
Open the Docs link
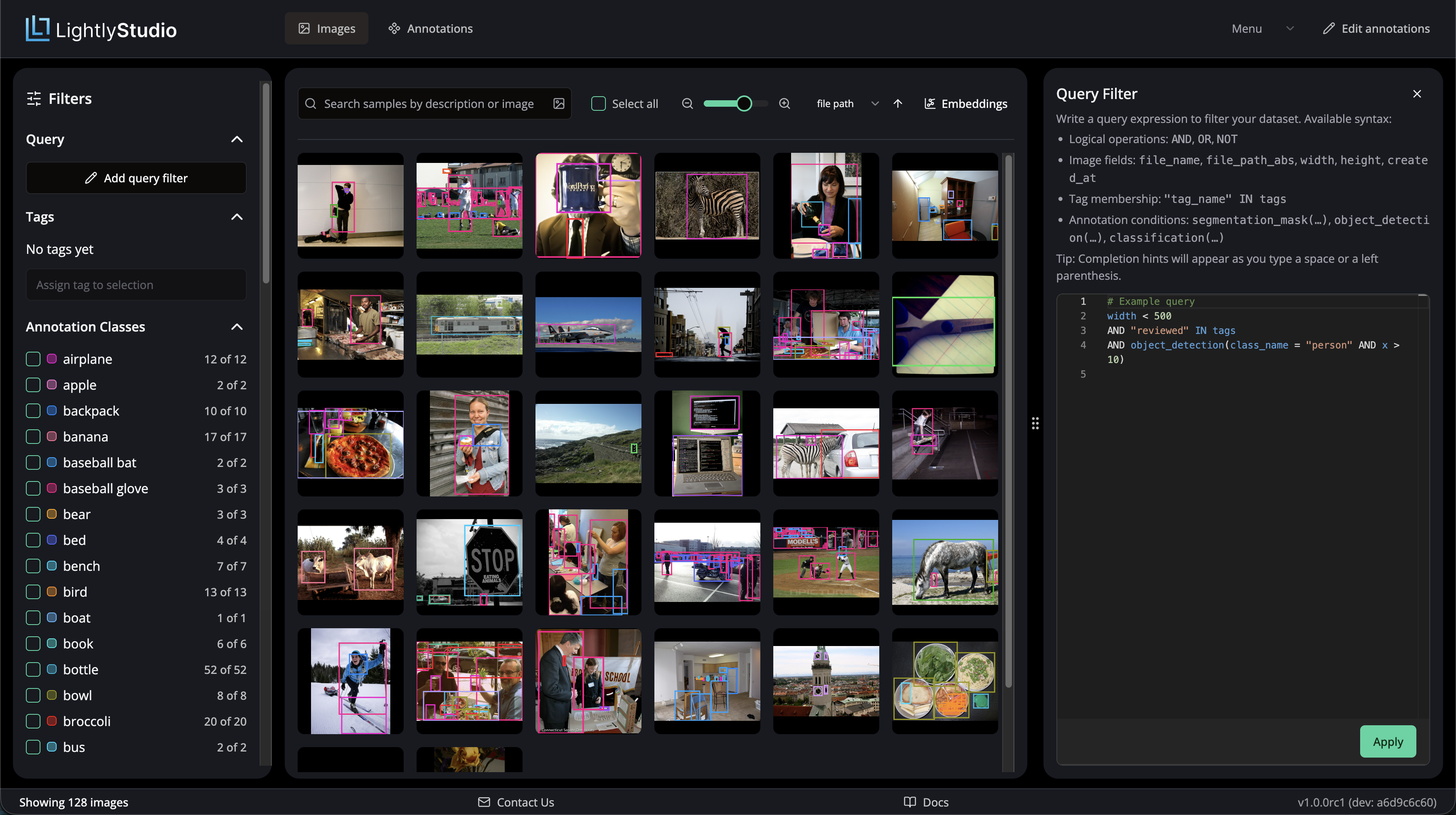926,802
